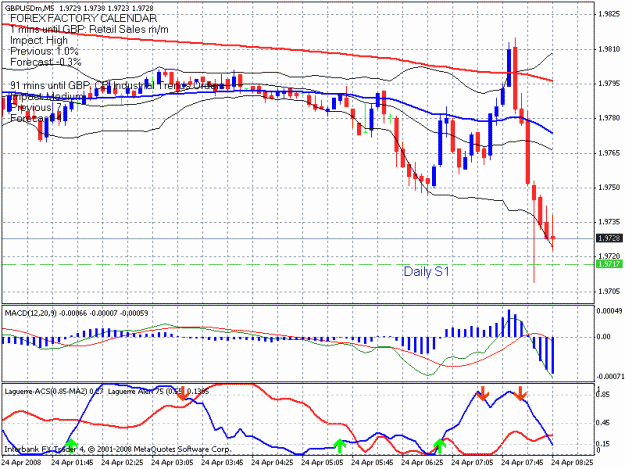The height and width of the screenshot is (469, 625).
Task: Click the green 1.9717 price tag
Action: coord(609,264)
